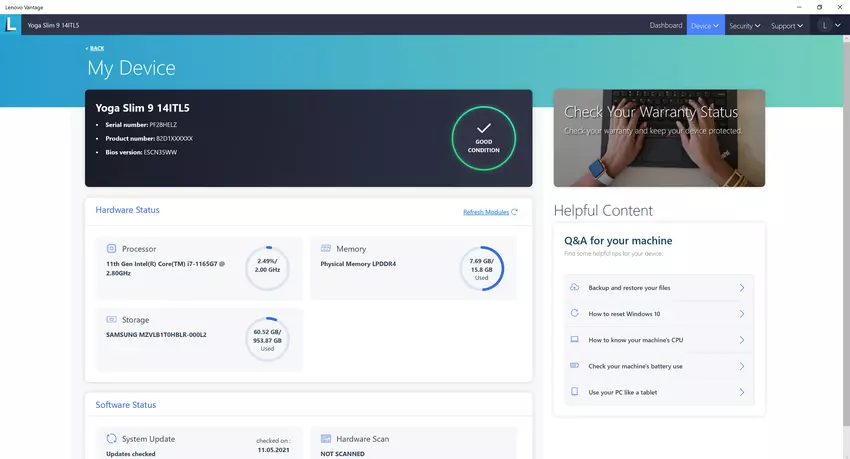
Task: Click the Storage drive icon
Action: (111, 320)
